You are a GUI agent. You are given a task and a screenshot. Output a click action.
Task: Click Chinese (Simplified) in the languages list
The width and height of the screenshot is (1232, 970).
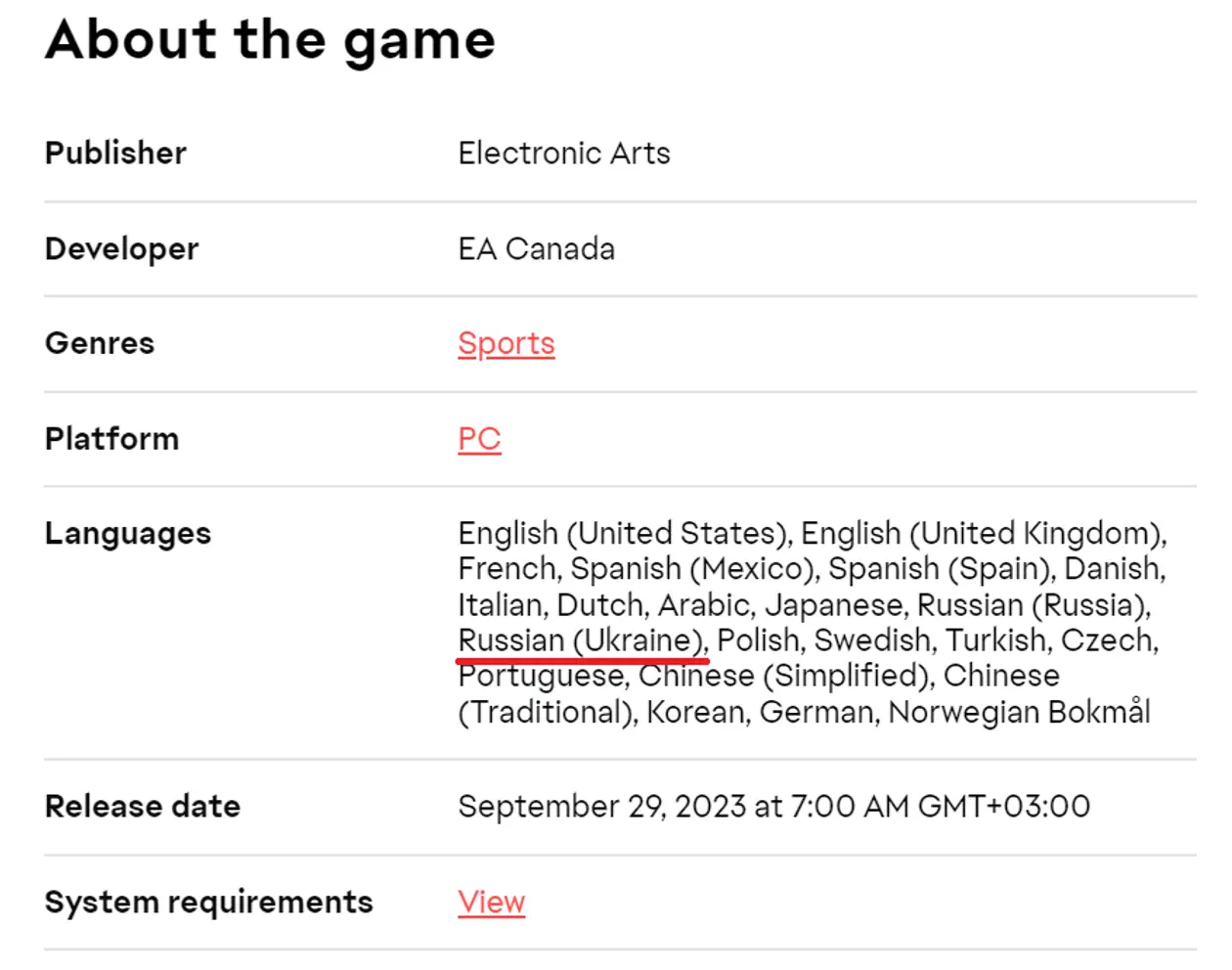(x=783, y=676)
